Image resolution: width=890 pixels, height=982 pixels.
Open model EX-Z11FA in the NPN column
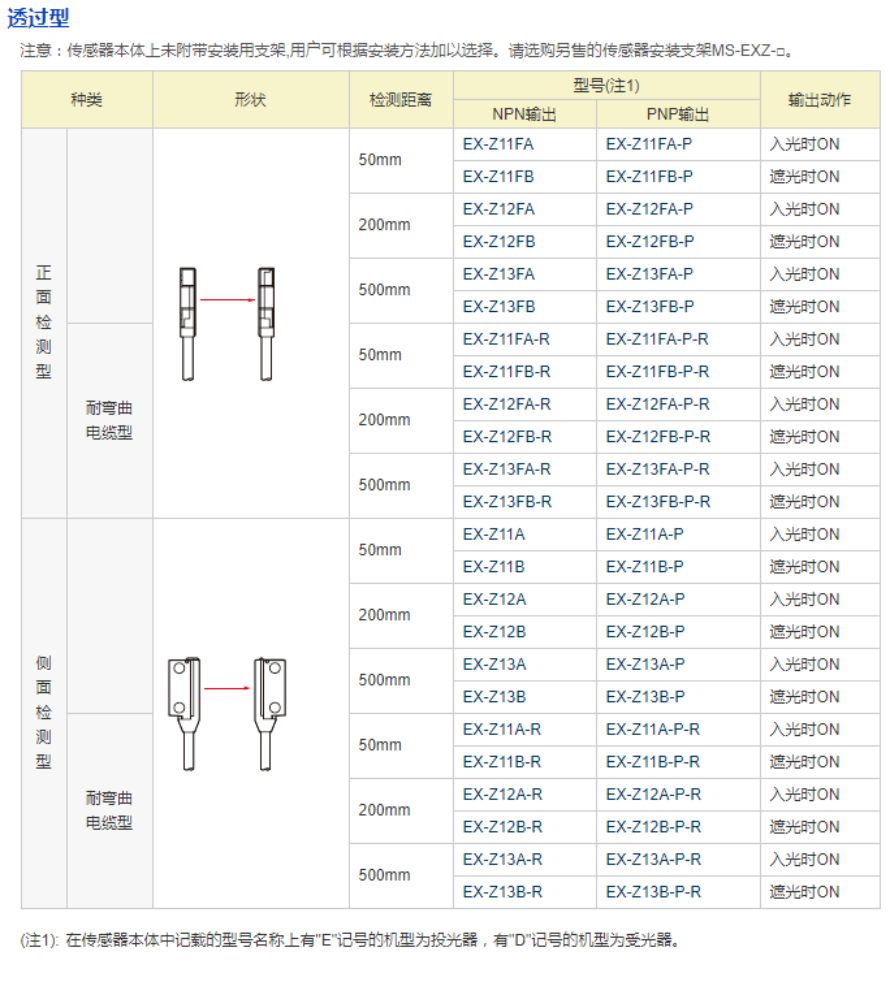[x=498, y=144]
